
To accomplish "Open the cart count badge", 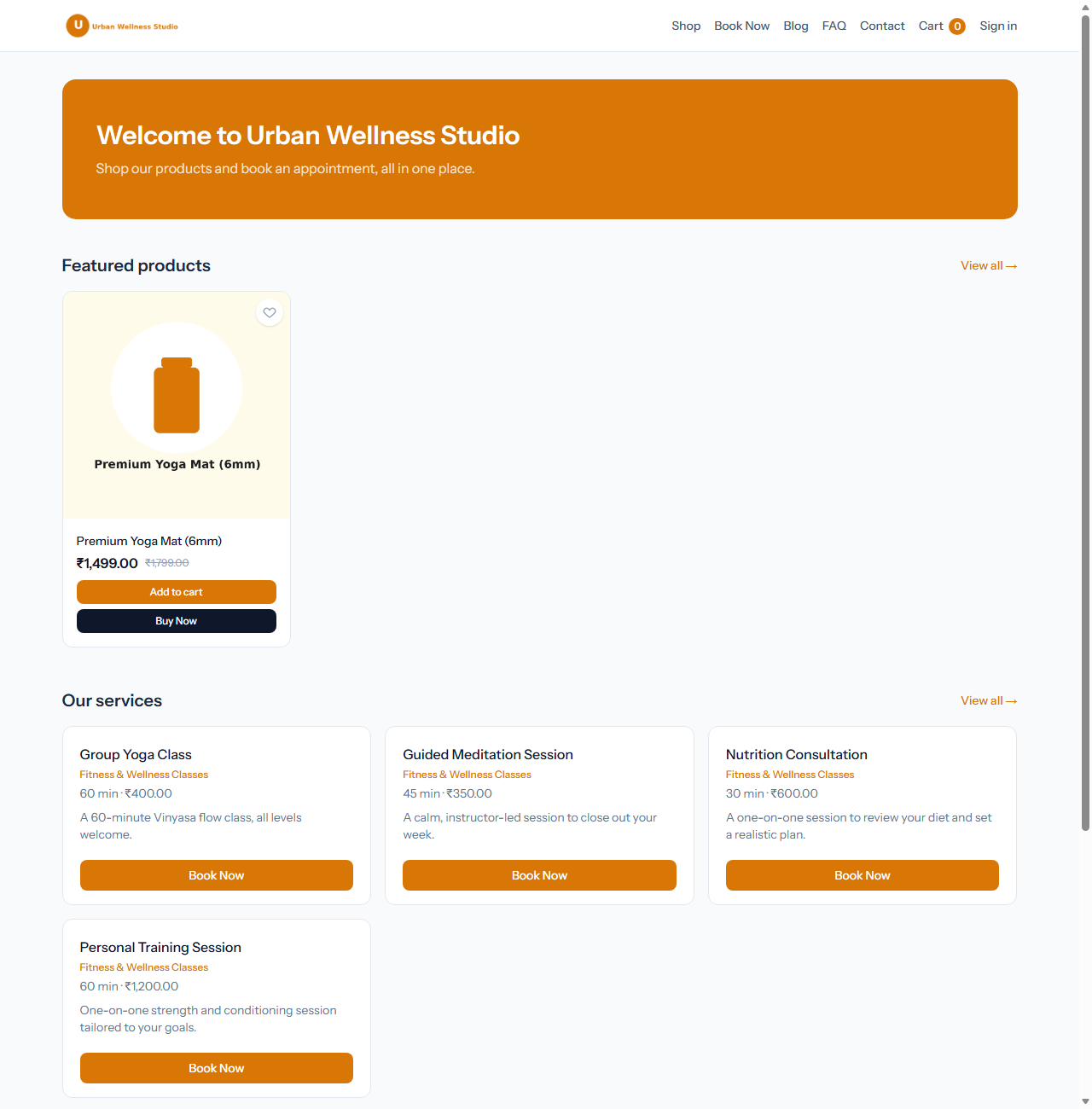I will (x=957, y=26).
